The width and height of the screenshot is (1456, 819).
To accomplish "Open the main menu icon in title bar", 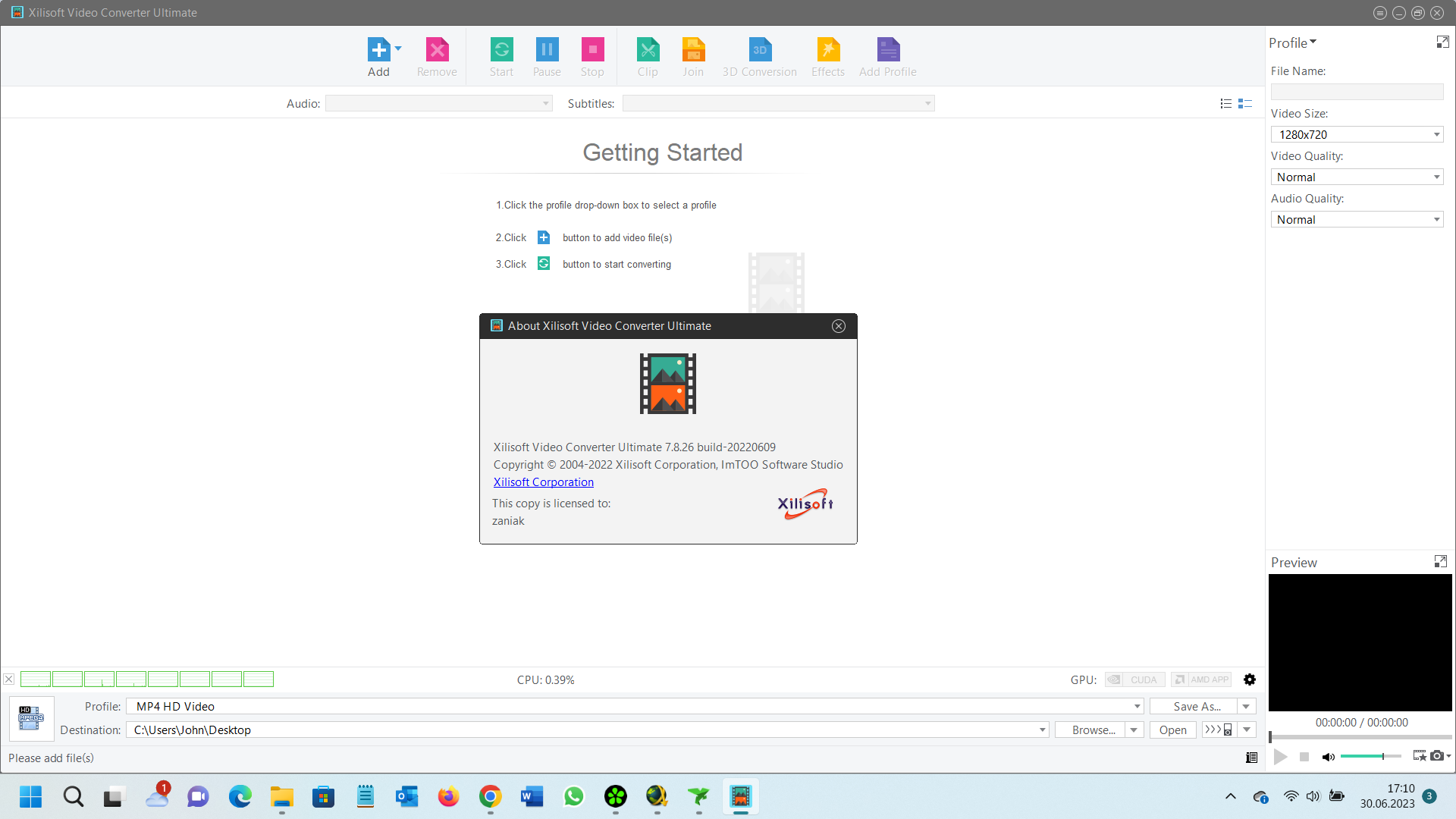I will [1380, 13].
